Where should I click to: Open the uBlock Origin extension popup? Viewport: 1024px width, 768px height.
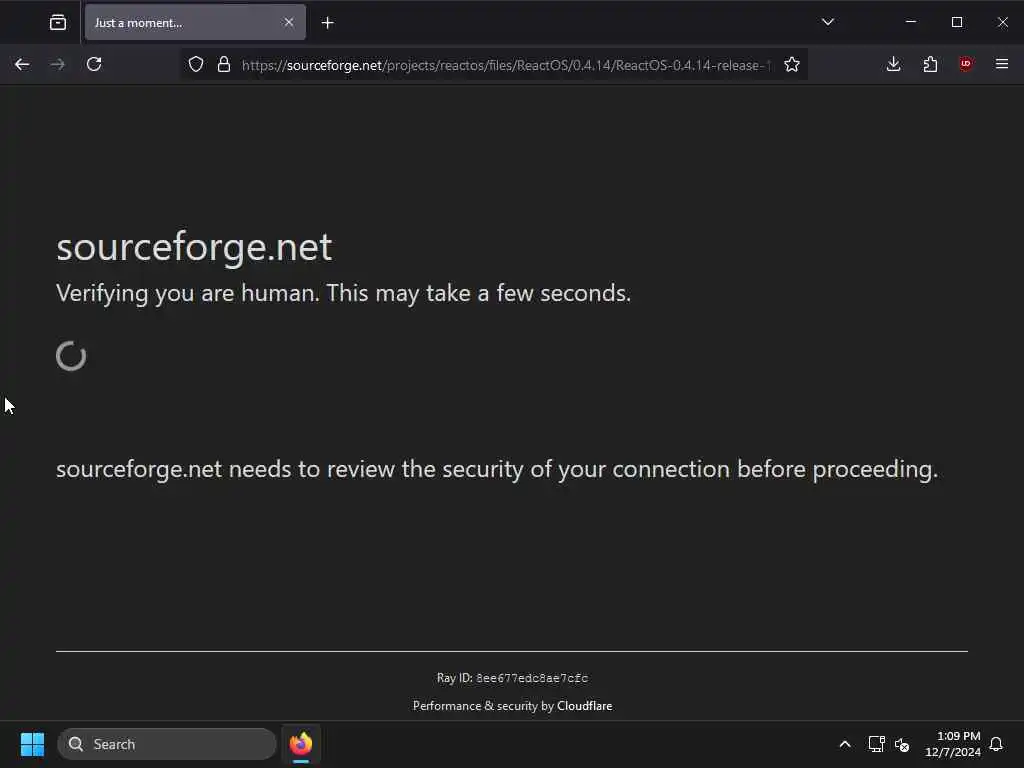(x=965, y=64)
